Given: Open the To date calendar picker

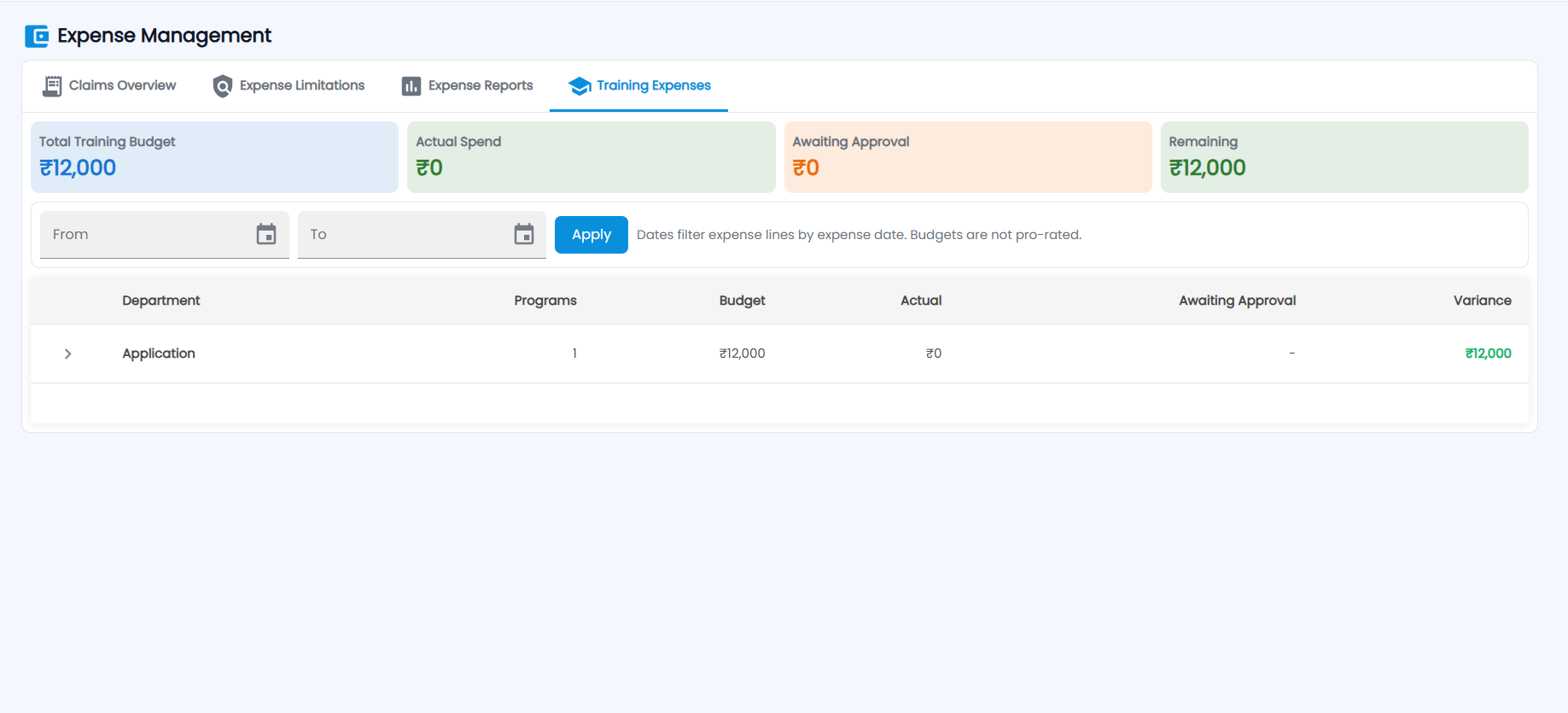Looking at the screenshot, I should pyautogui.click(x=524, y=234).
